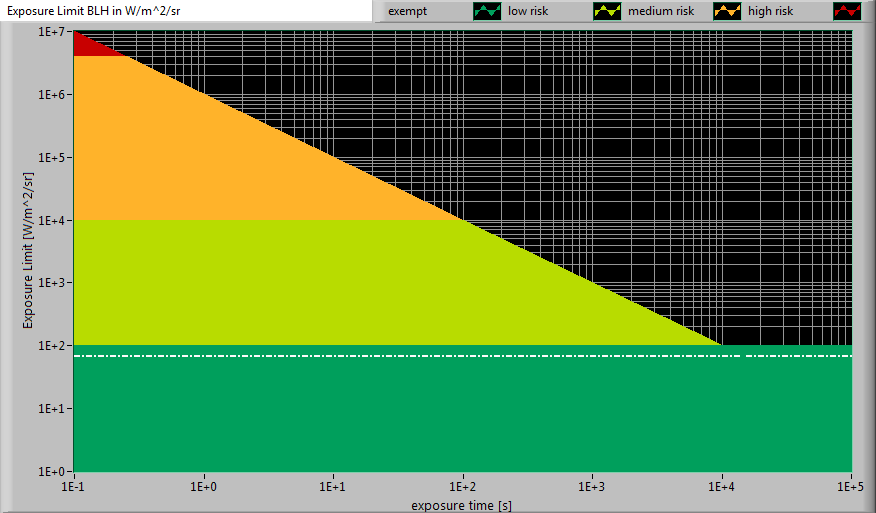Select the 'medium risk' legend label
This screenshot has height=513, width=876.
[660, 11]
